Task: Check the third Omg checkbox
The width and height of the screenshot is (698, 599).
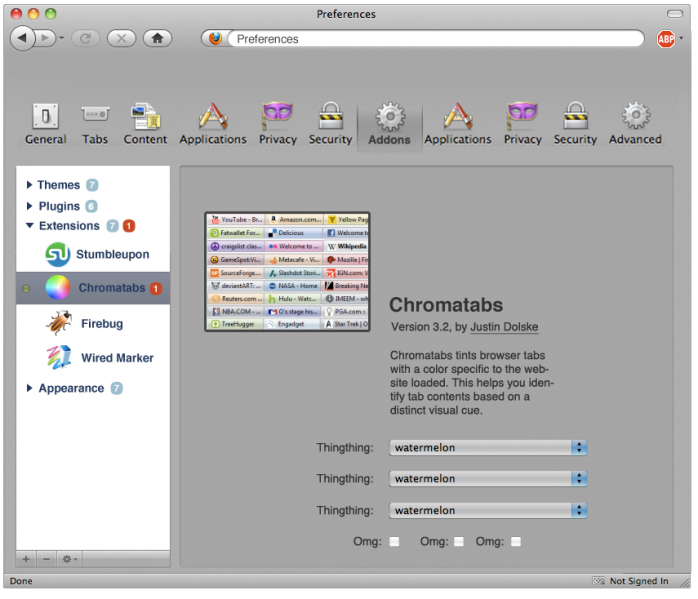Action: [x=516, y=542]
